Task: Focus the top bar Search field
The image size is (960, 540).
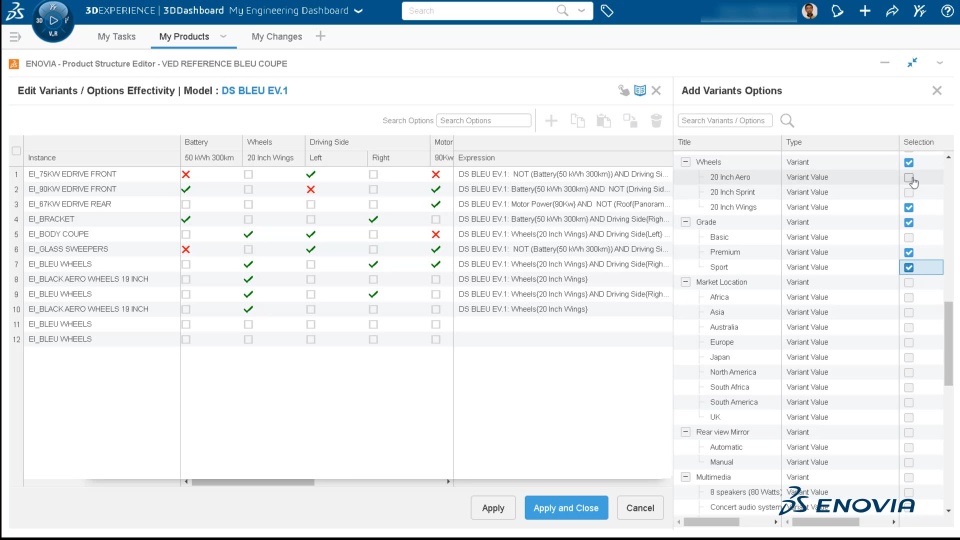Action: (x=481, y=11)
